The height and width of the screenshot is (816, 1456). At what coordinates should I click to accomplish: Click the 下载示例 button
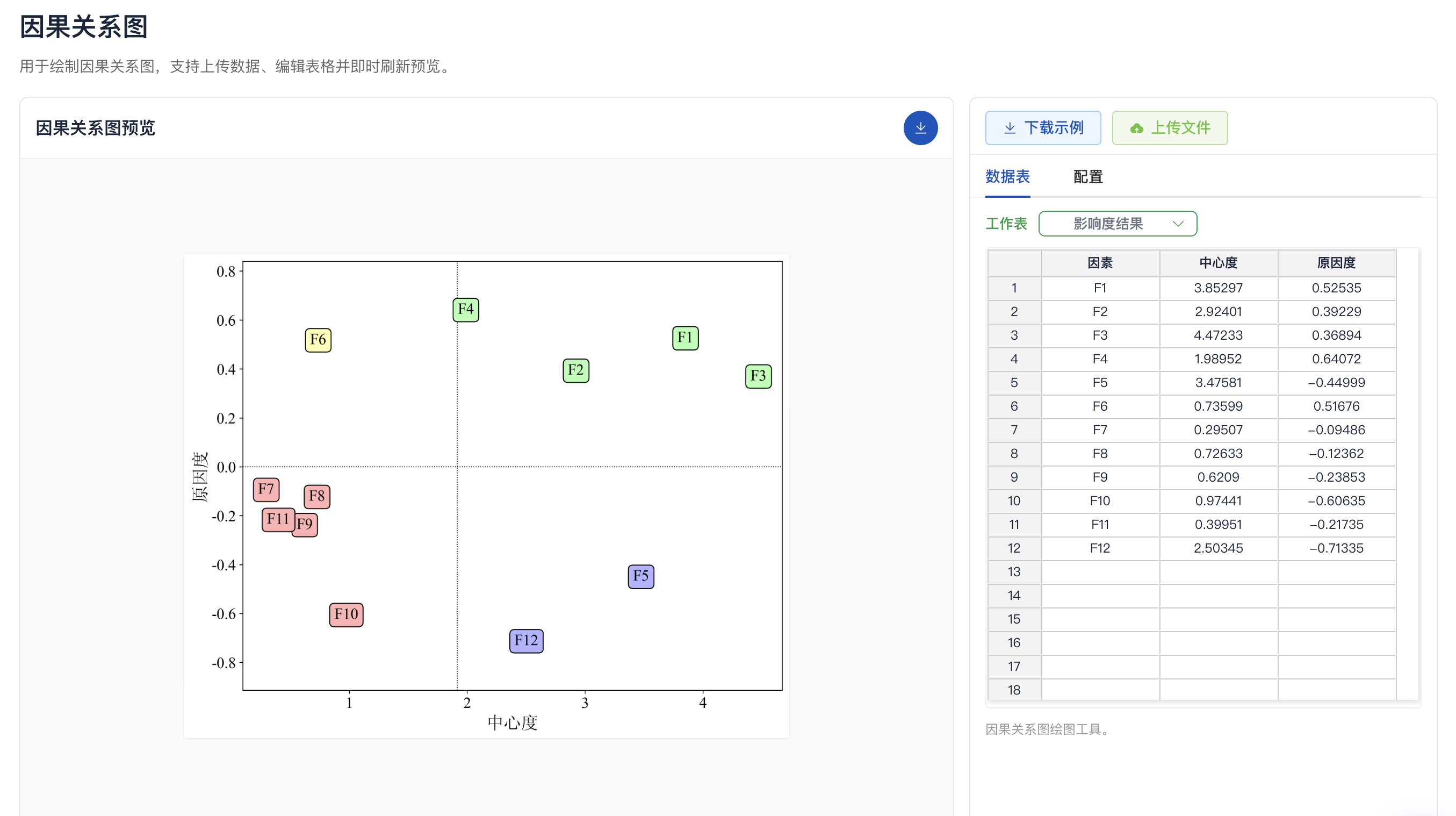pyautogui.click(x=1043, y=128)
